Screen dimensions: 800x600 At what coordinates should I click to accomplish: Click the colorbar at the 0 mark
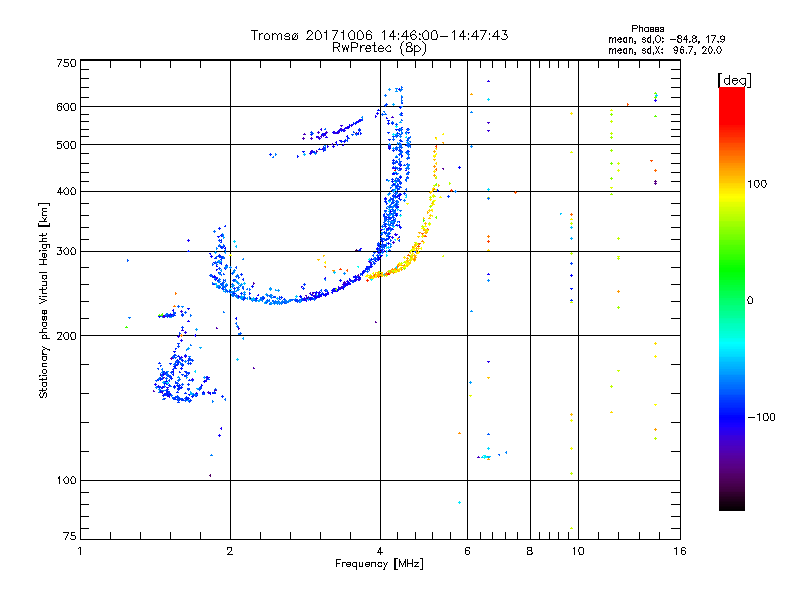(732, 300)
